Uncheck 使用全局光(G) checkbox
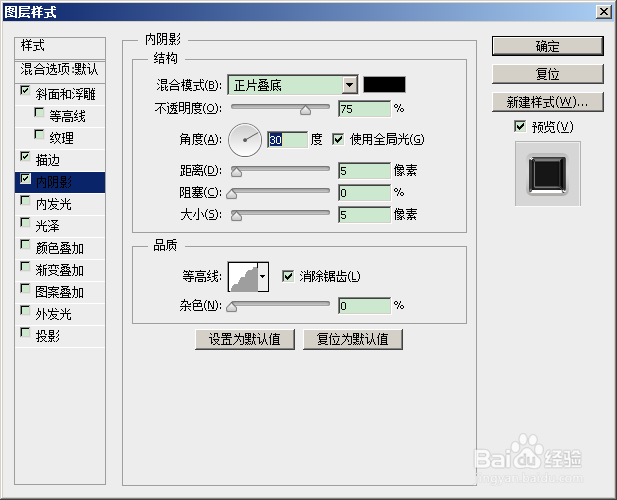Viewport: 617px width, 500px height. pyautogui.click(x=338, y=139)
